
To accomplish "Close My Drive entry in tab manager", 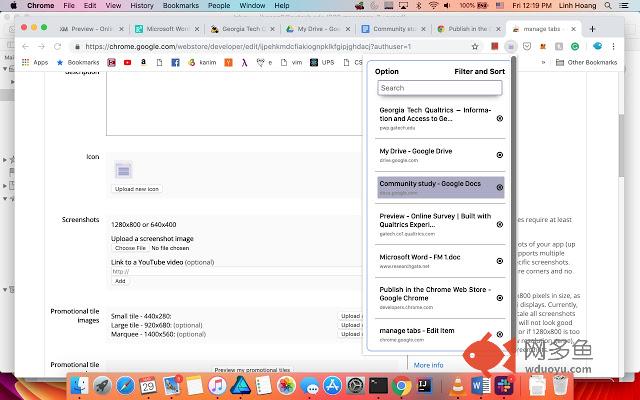I will point(500,155).
